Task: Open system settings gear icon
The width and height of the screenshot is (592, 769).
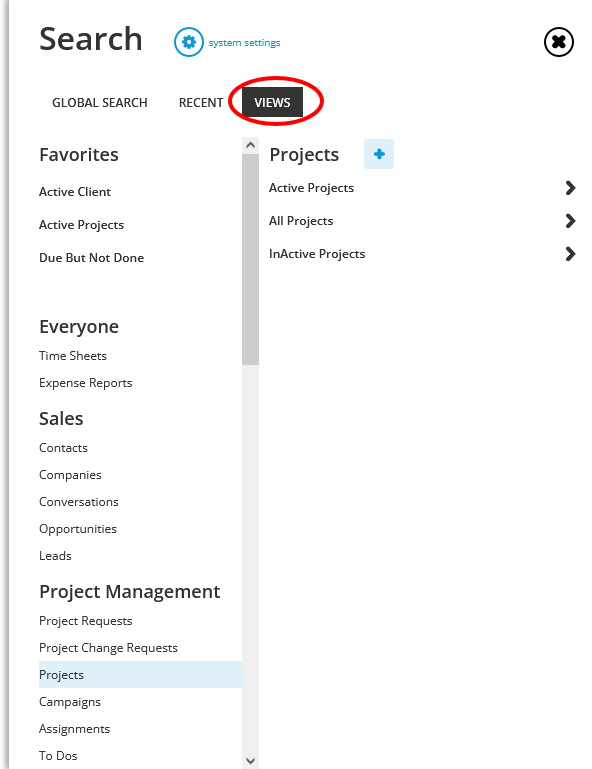Action: coord(189,42)
